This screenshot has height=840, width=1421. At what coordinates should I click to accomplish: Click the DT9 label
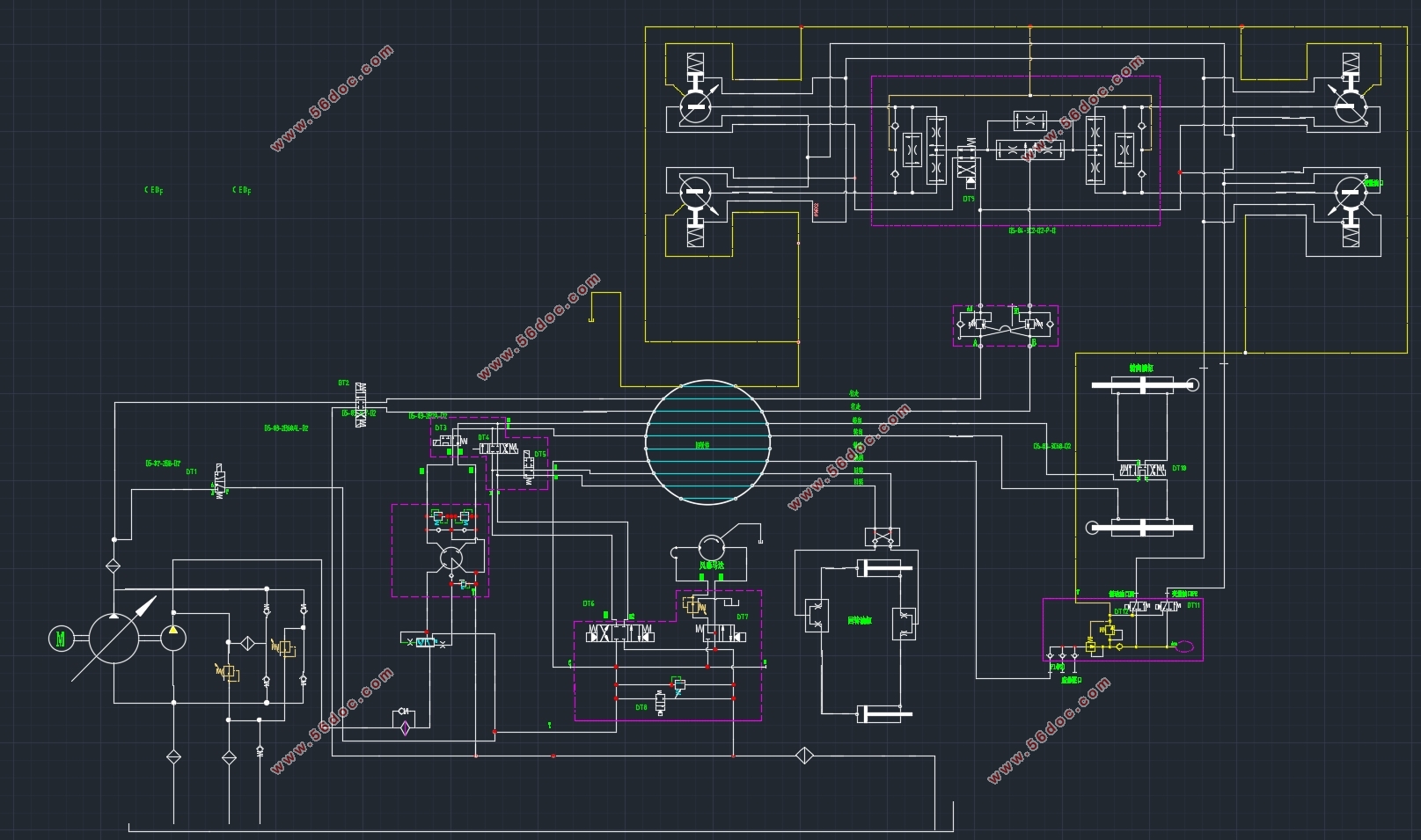pyautogui.click(x=969, y=199)
